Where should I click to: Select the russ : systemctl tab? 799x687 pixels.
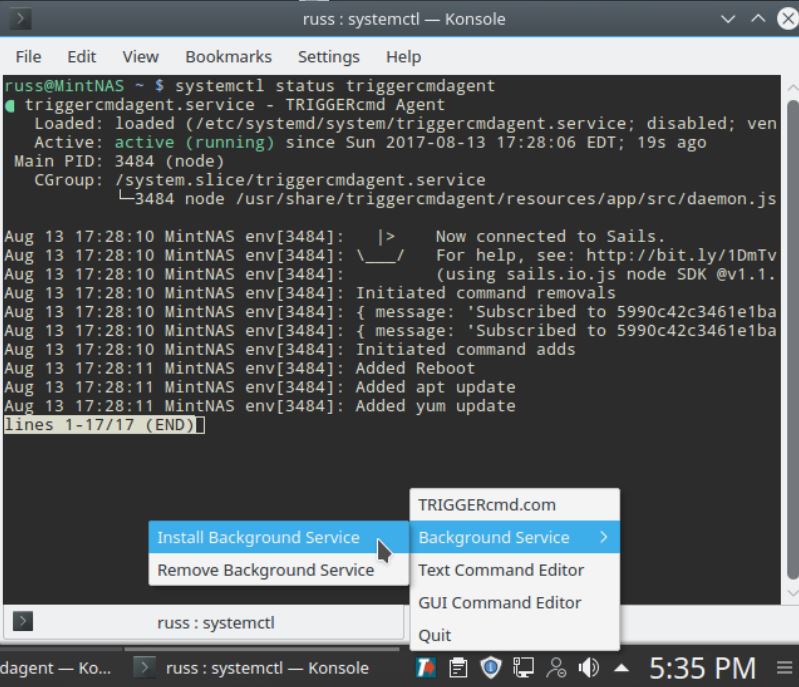(204, 622)
